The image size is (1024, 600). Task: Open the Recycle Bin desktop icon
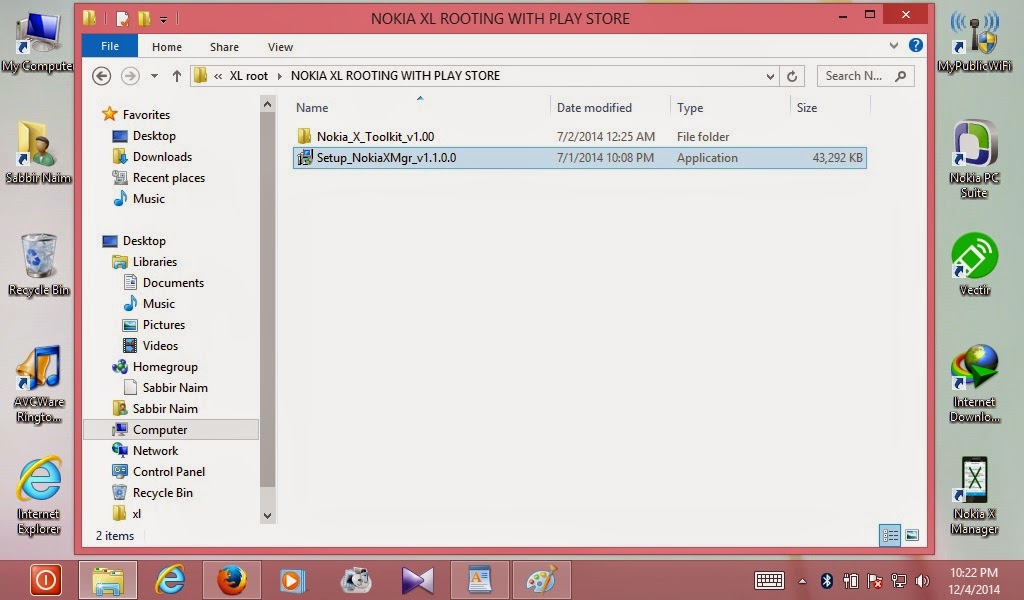point(39,265)
